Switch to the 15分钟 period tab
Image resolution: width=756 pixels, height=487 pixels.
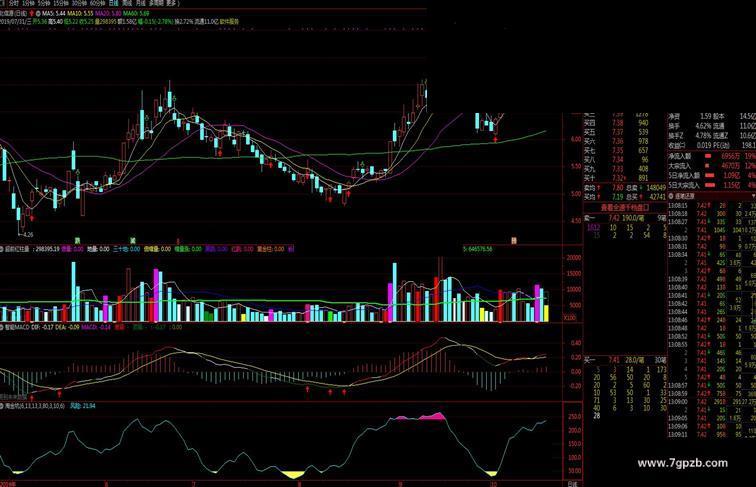coord(61,3)
